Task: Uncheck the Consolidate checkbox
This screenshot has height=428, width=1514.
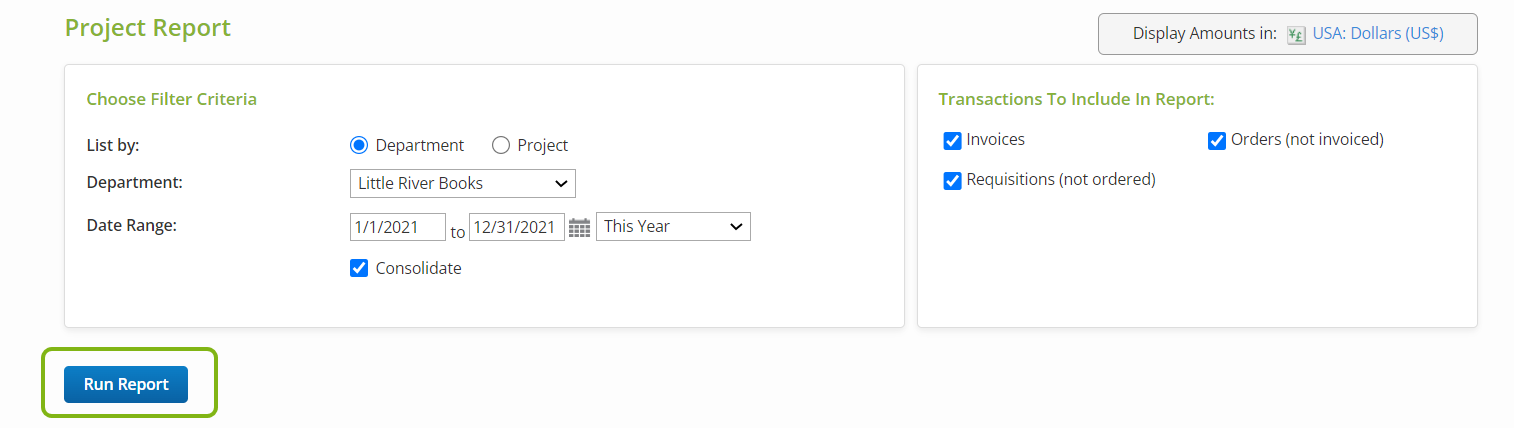Action: [x=360, y=268]
